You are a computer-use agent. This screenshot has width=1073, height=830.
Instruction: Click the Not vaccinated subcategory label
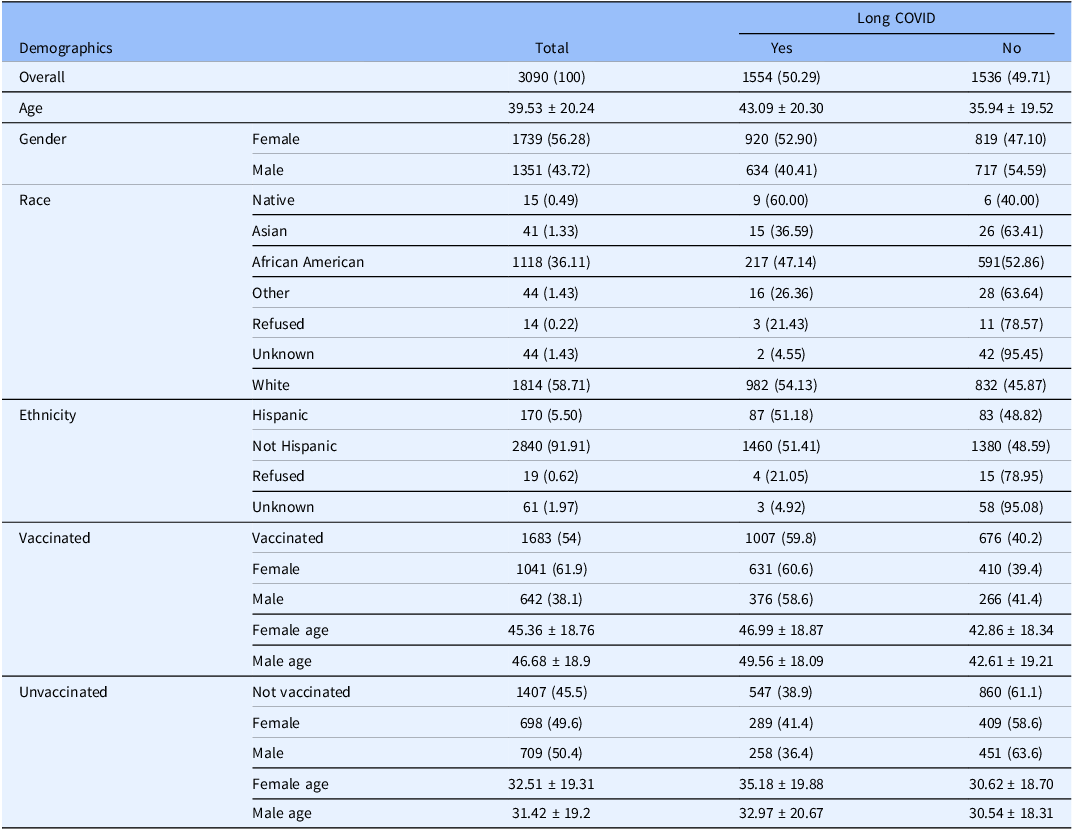[x=301, y=692]
